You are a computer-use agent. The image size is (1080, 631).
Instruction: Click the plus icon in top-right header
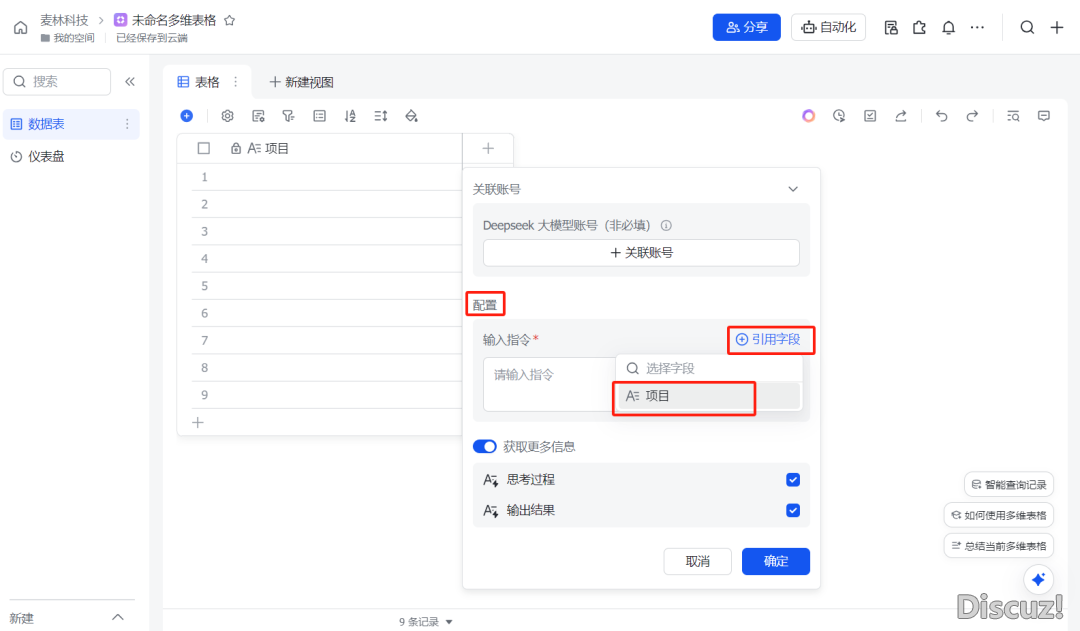pos(1057,28)
